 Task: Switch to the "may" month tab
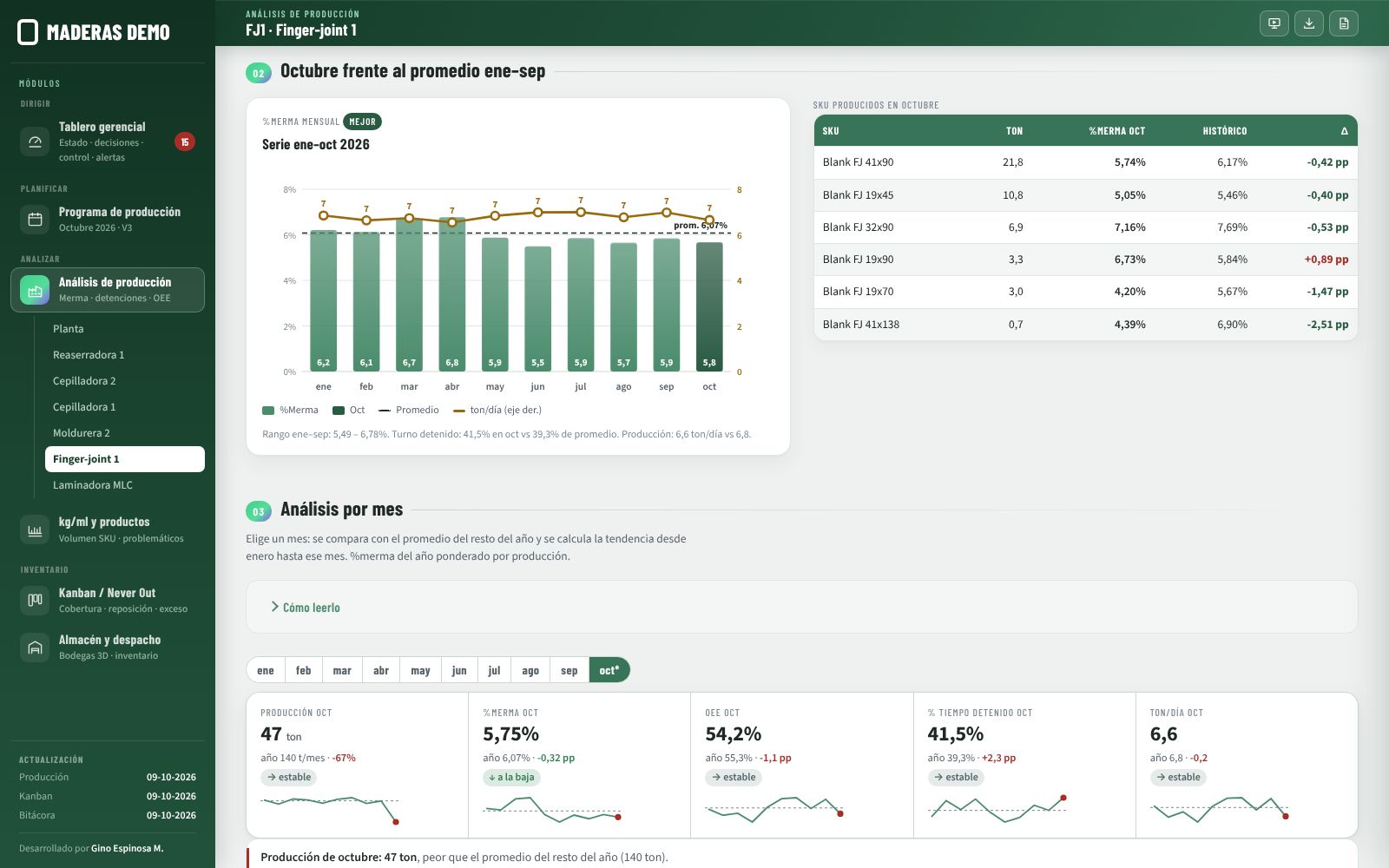(420, 670)
